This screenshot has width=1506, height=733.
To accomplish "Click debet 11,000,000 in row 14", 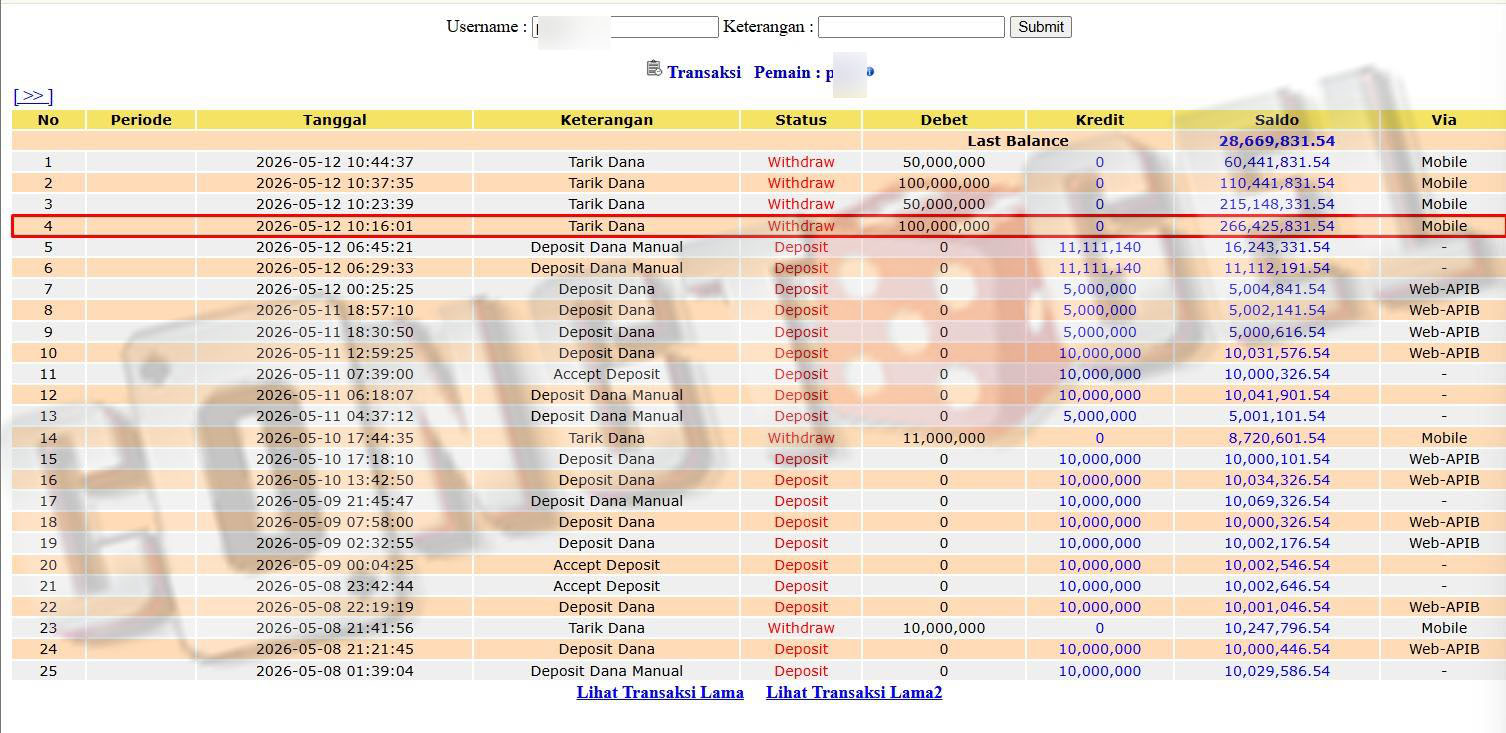I will pyautogui.click(x=944, y=438).
